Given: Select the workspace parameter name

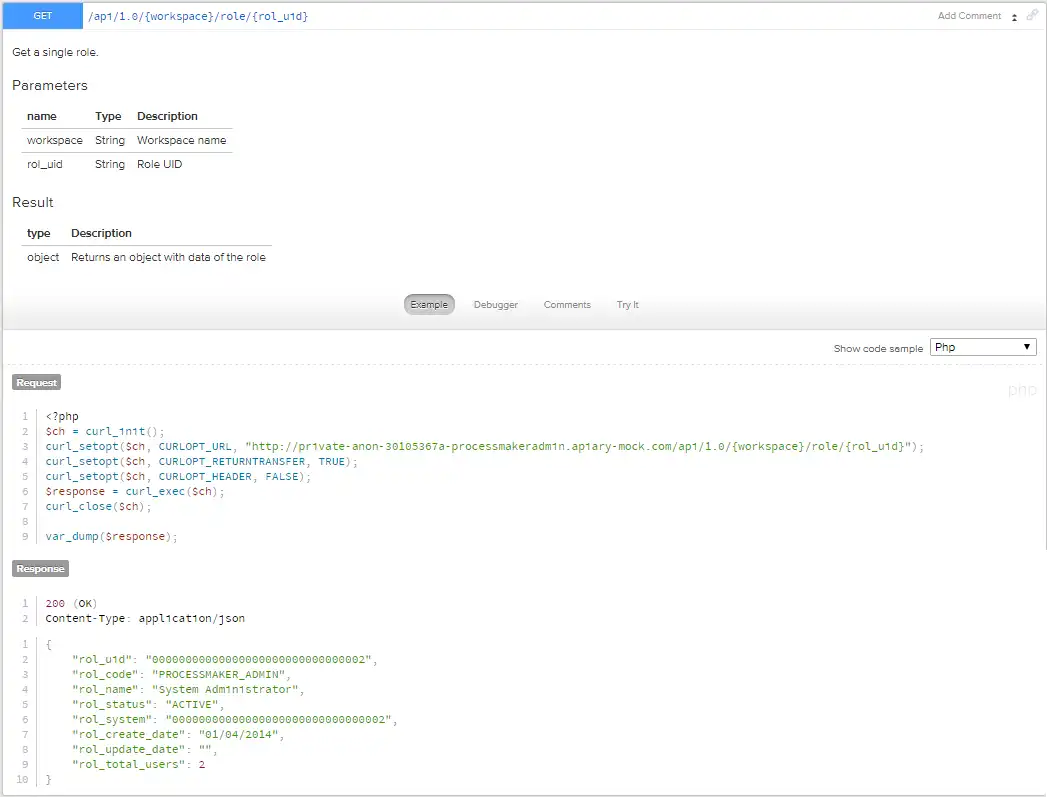Looking at the screenshot, I should coord(54,140).
